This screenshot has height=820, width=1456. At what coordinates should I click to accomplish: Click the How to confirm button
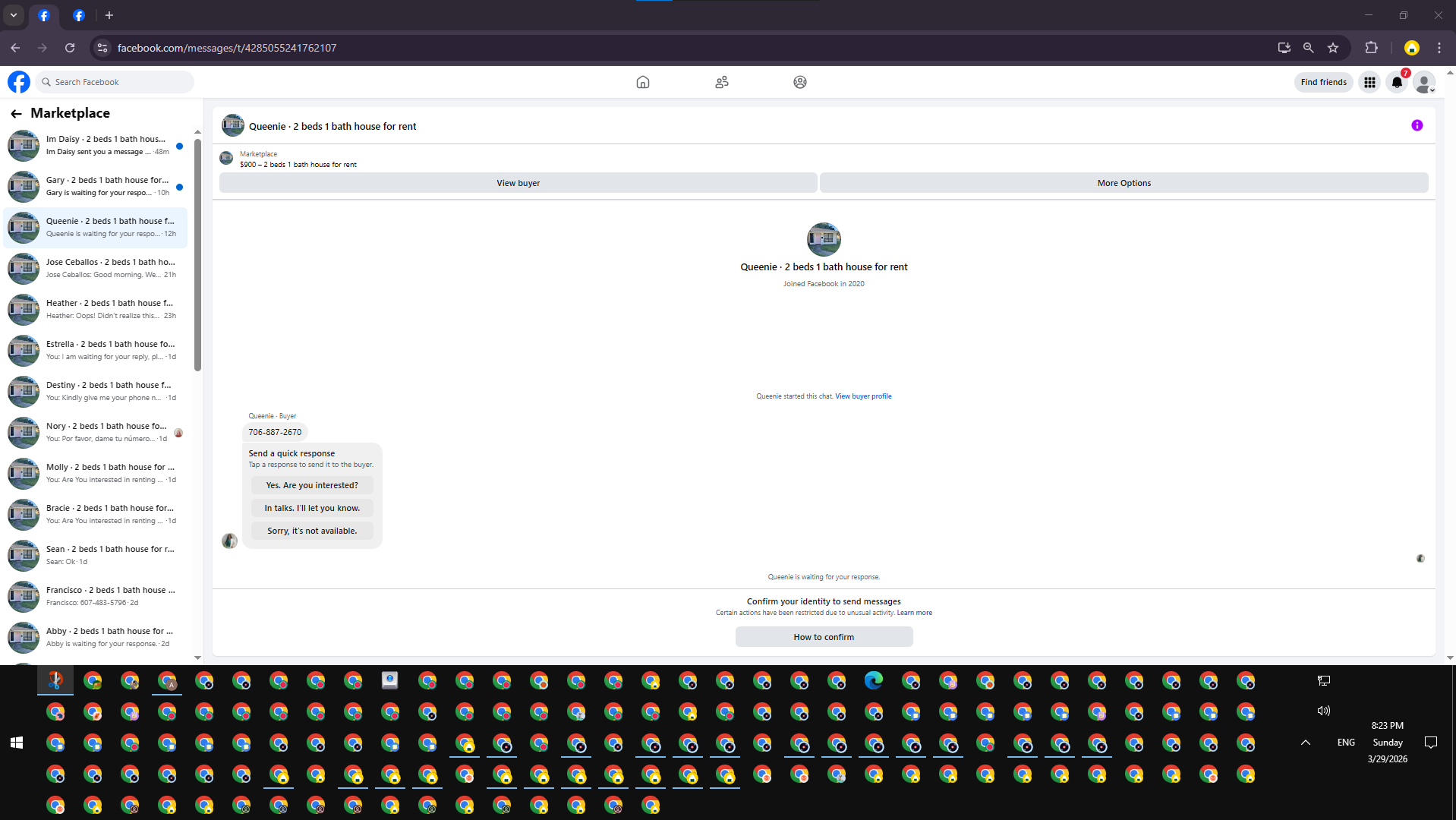(x=824, y=637)
